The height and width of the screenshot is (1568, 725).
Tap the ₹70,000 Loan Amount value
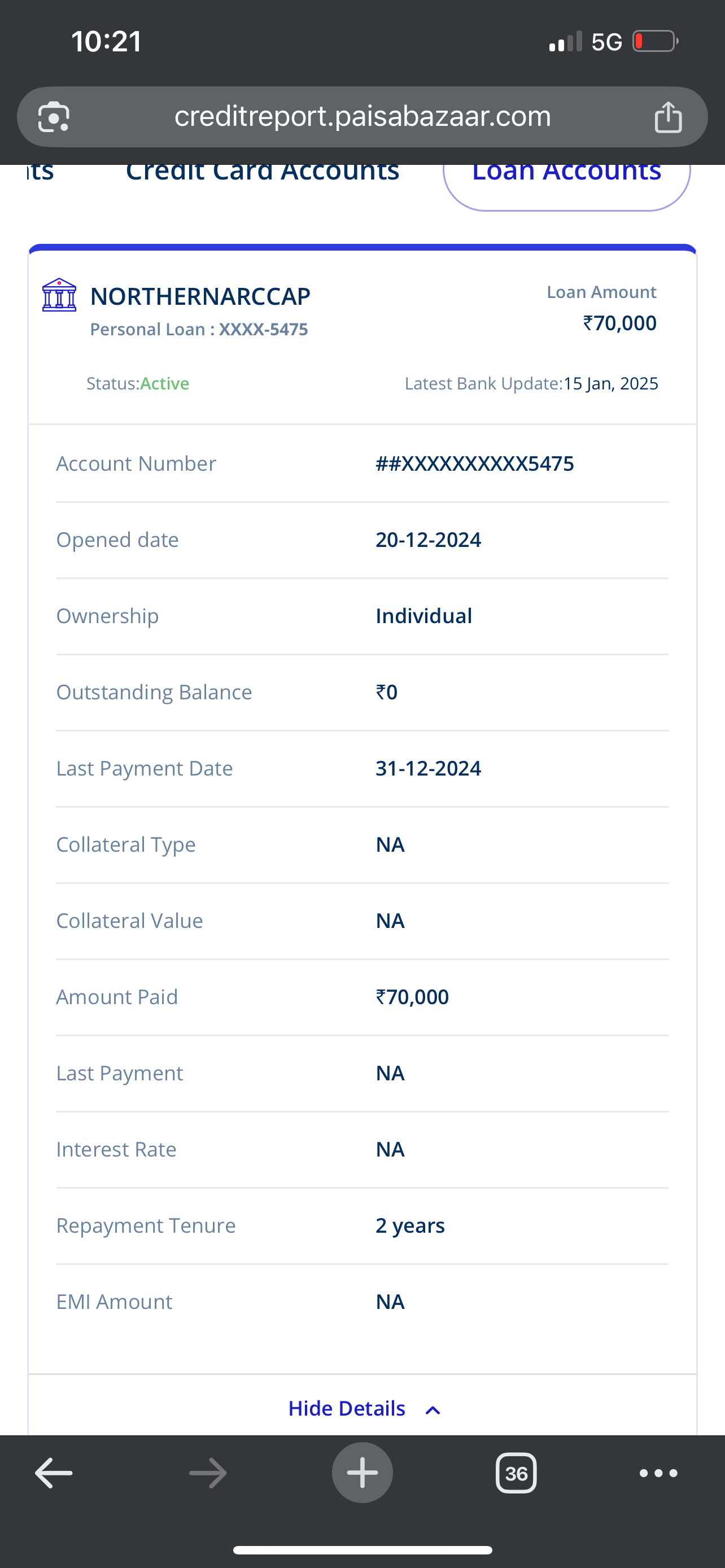(x=619, y=323)
